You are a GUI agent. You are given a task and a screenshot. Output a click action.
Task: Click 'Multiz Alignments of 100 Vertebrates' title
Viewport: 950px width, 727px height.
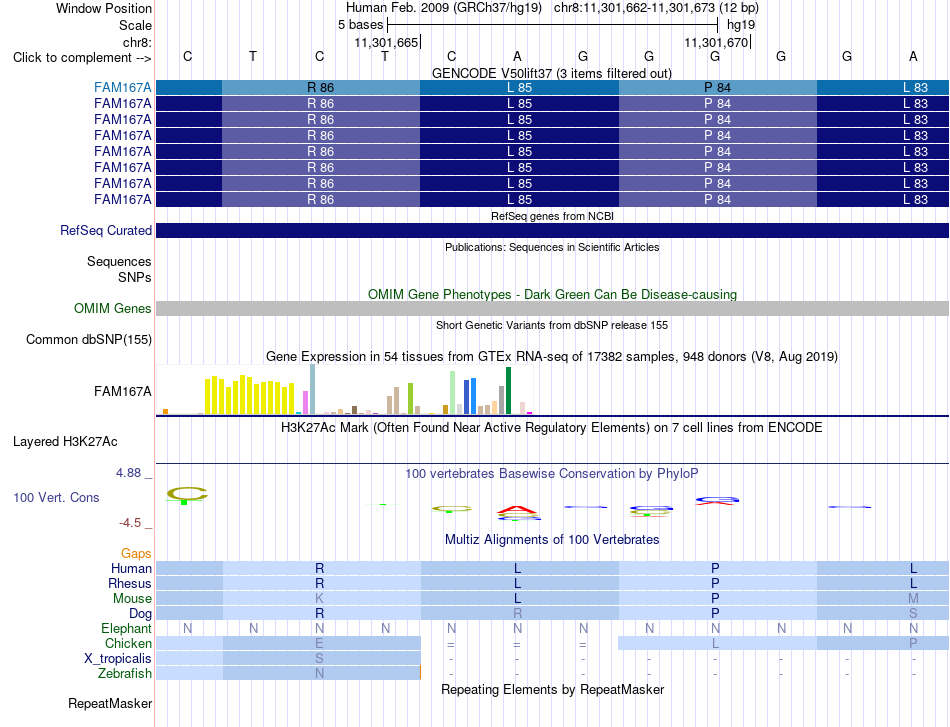pyautogui.click(x=552, y=539)
